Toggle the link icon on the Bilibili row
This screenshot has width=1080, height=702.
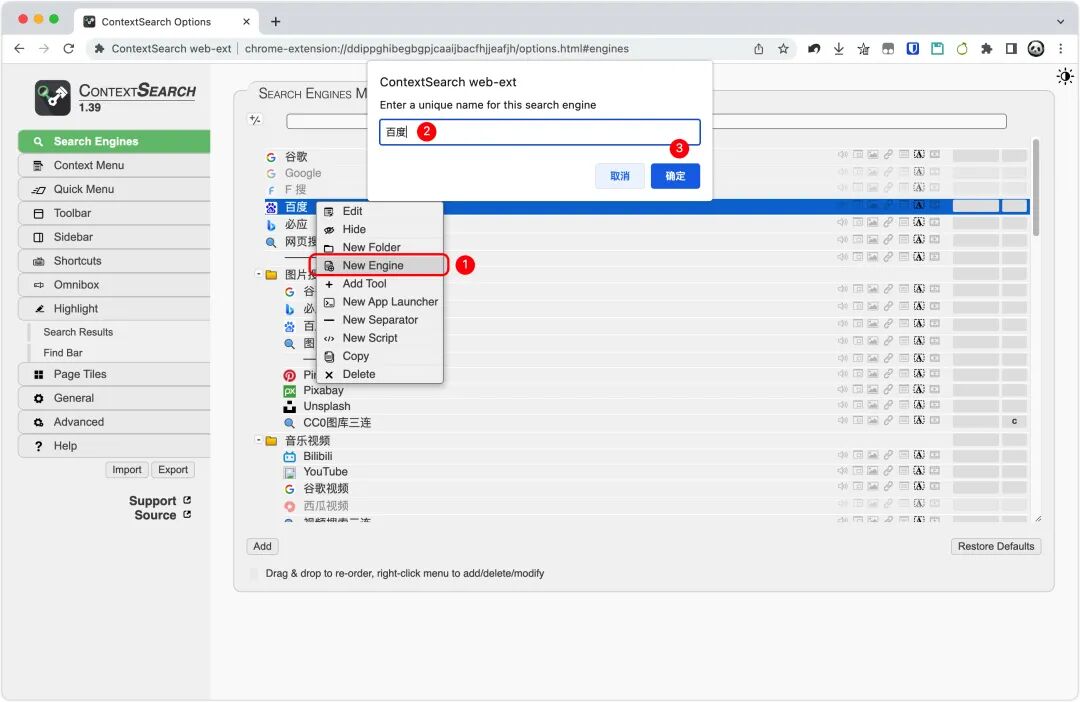tap(889, 455)
